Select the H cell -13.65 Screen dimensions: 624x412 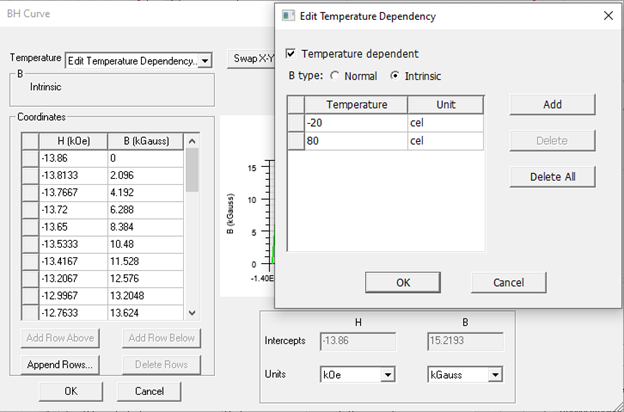(x=73, y=227)
